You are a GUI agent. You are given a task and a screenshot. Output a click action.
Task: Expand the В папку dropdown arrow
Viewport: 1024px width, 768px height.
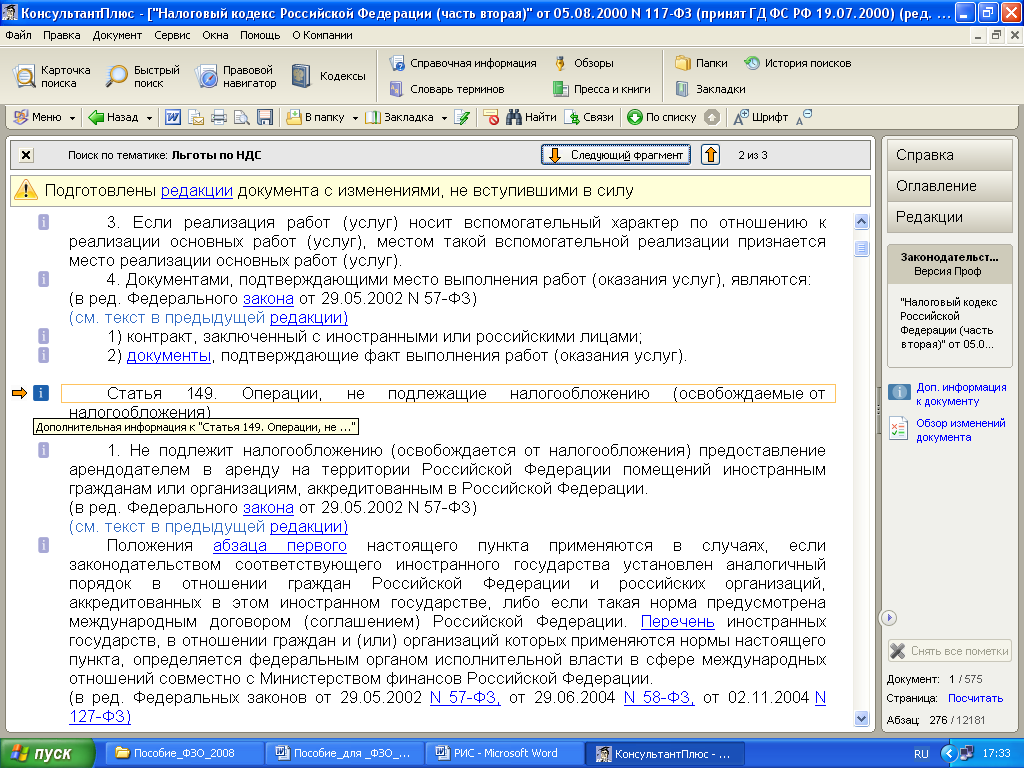(x=355, y=118)
